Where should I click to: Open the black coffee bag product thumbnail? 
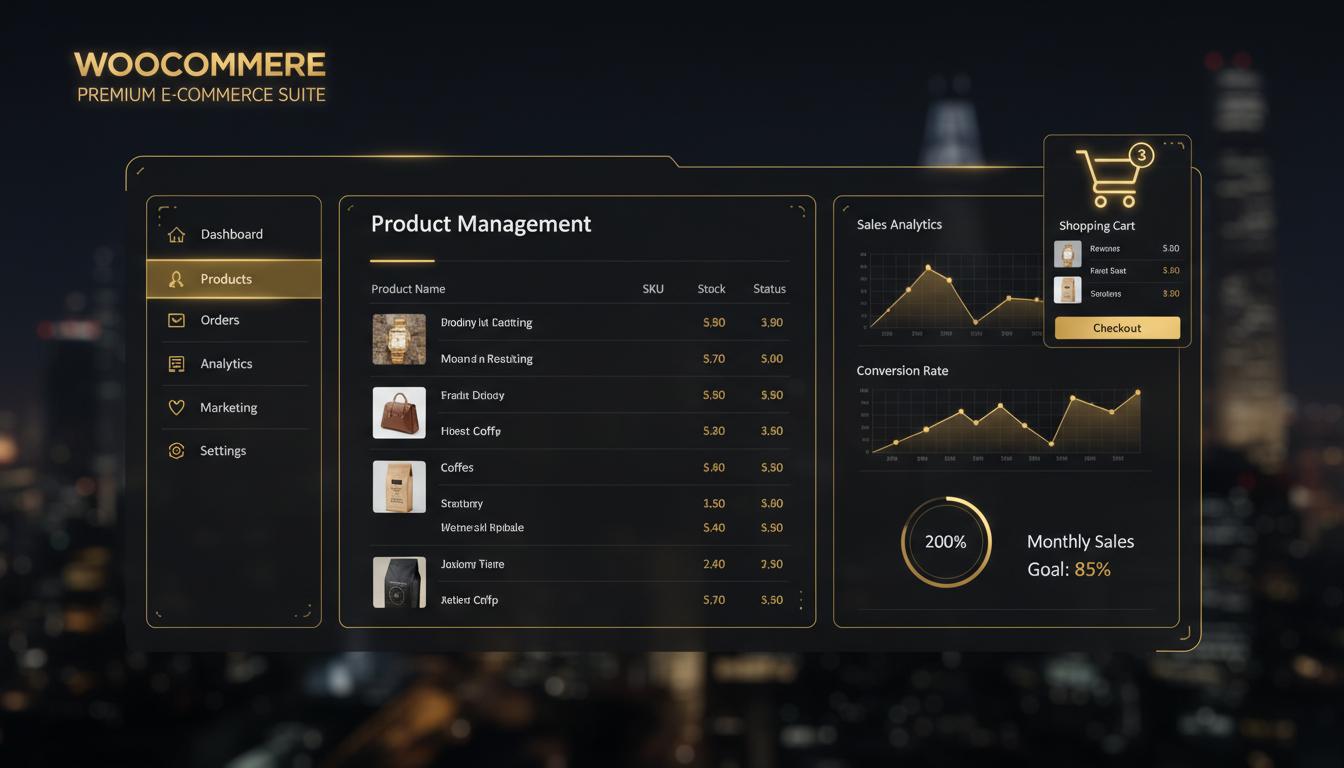pos(399,583)
